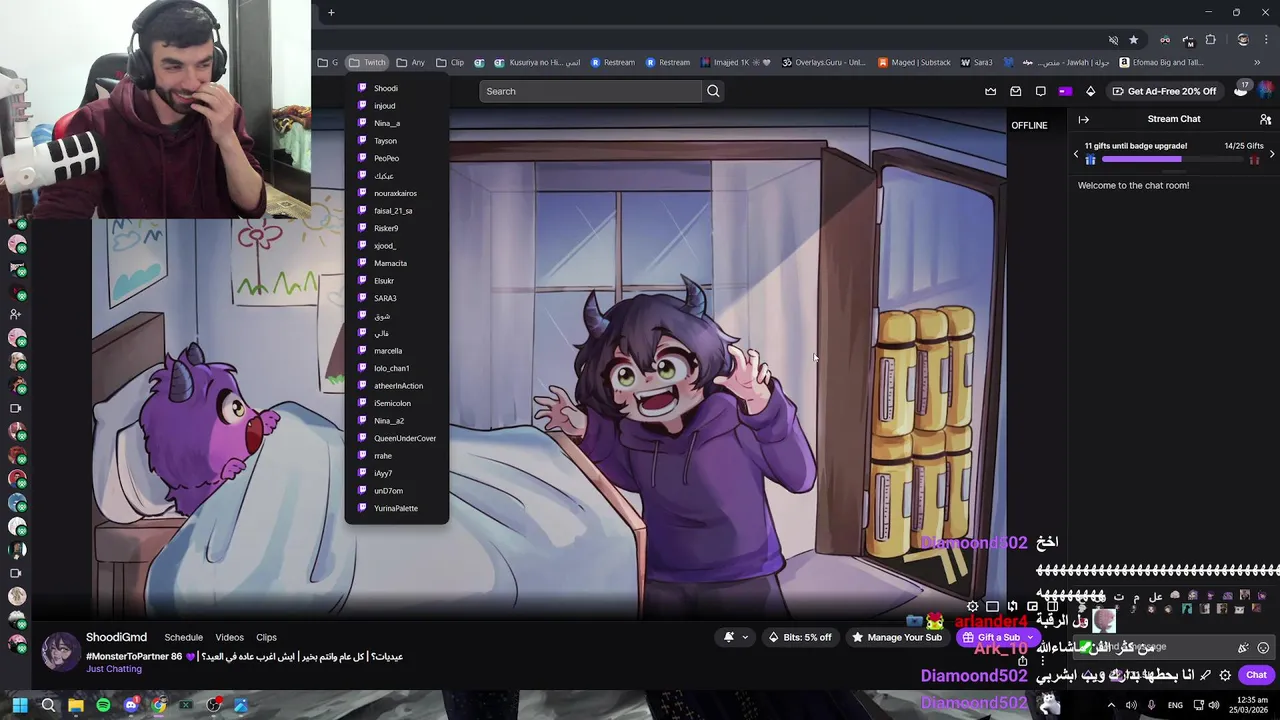Open the Schedule tab of the channel
The height and width of the screenshot is (720, 1280).
pos(184,637)
